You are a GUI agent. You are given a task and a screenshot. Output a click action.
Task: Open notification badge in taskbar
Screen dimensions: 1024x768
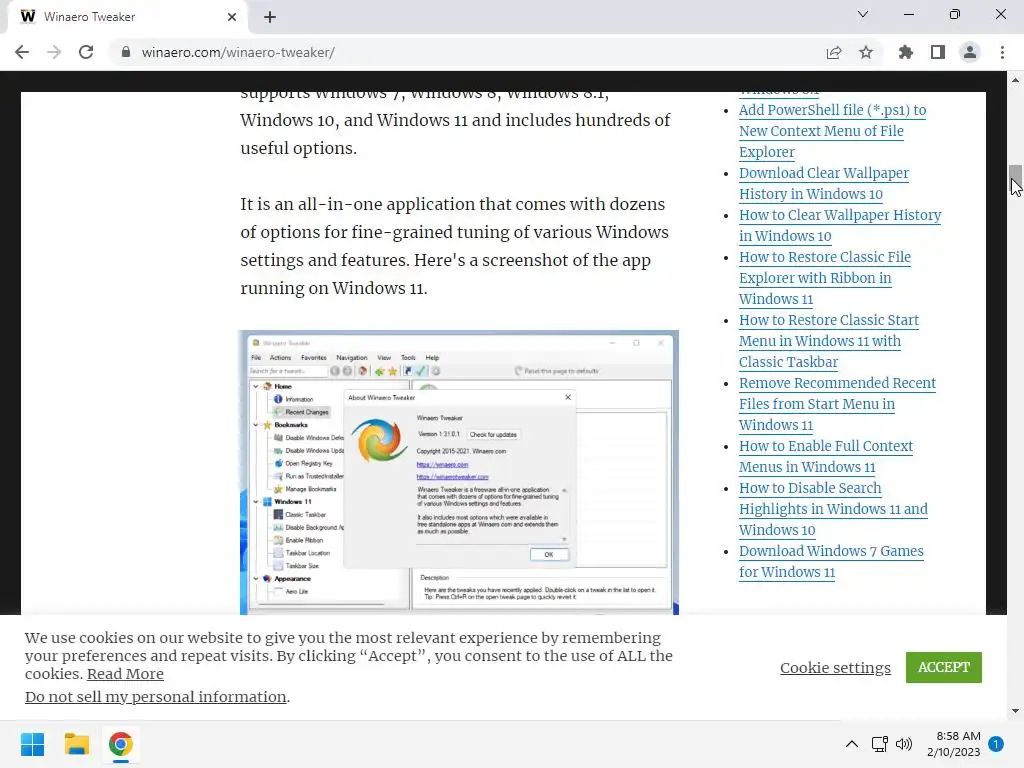coord(996,744)
